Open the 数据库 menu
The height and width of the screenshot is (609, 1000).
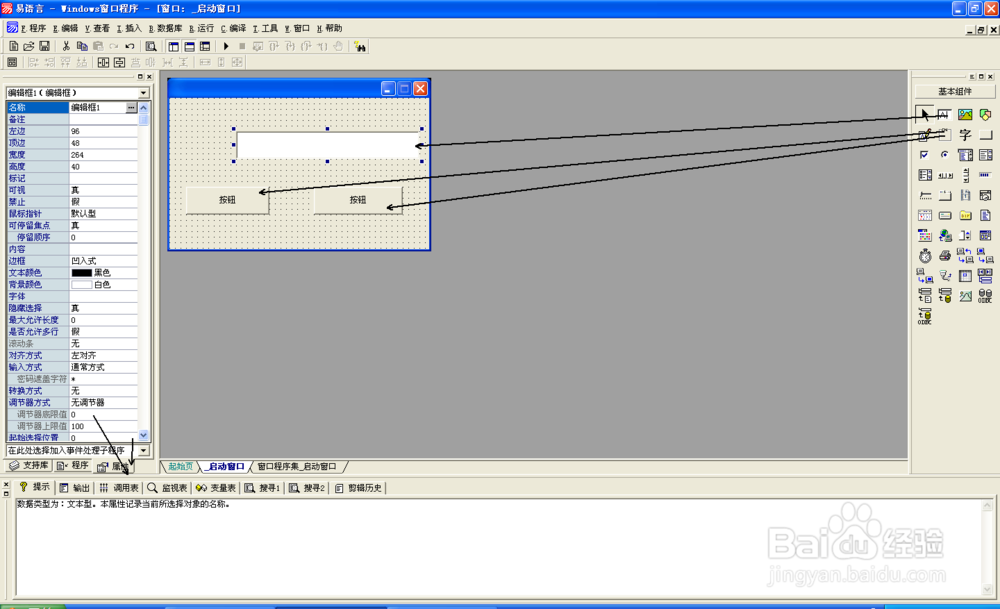click(166, 28)
